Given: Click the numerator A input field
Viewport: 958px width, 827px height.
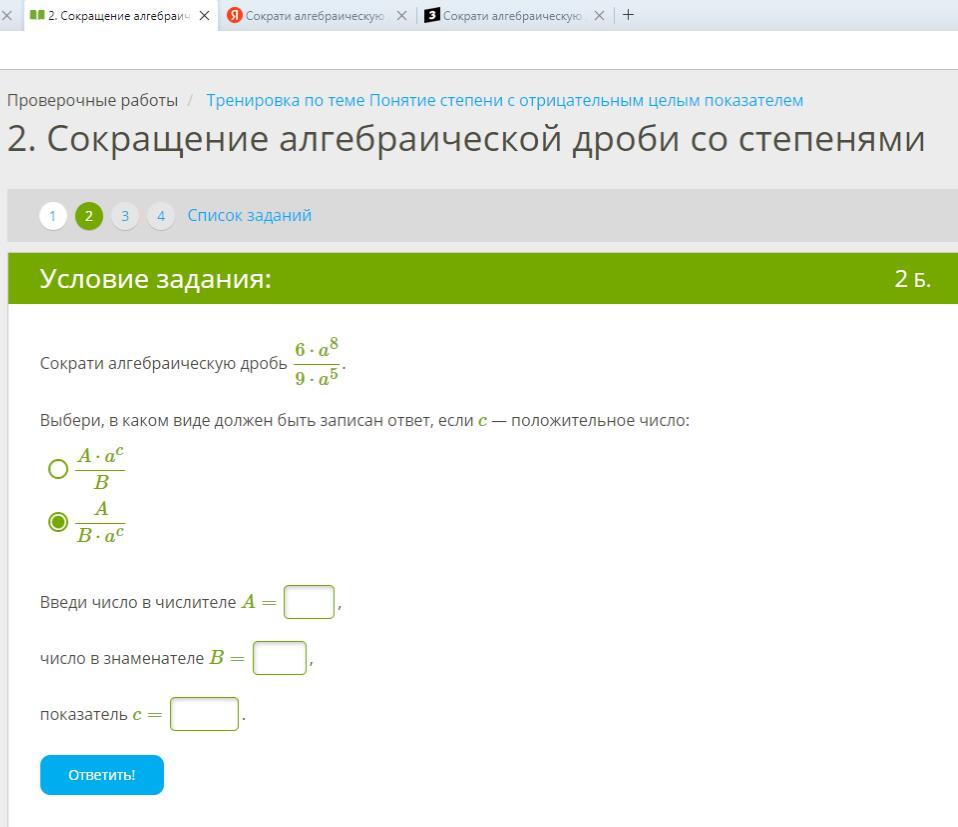Looking at the screenshot, I should tap(309, 602).
